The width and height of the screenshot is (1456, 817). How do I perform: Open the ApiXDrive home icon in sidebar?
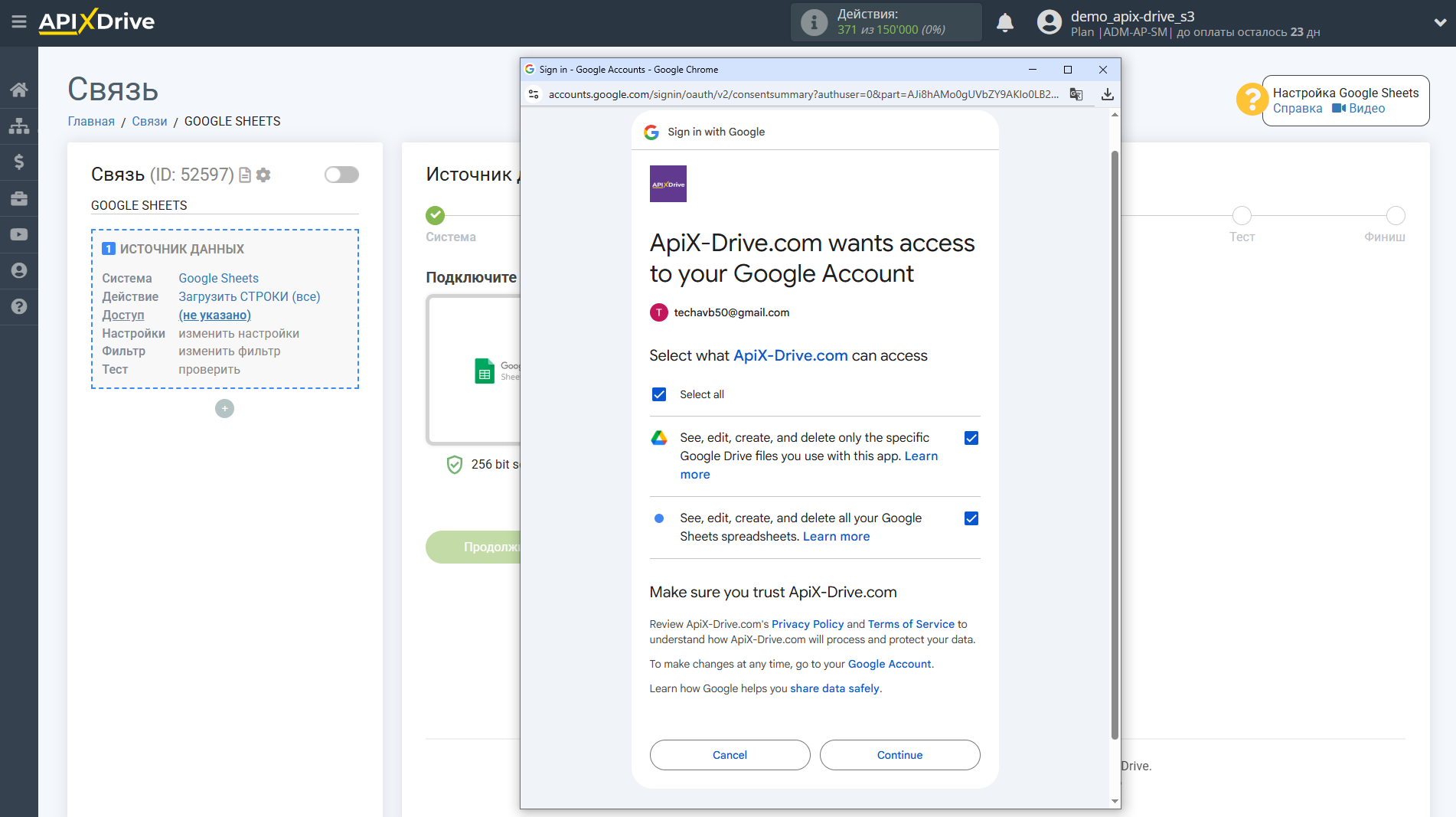click(19, 89)
